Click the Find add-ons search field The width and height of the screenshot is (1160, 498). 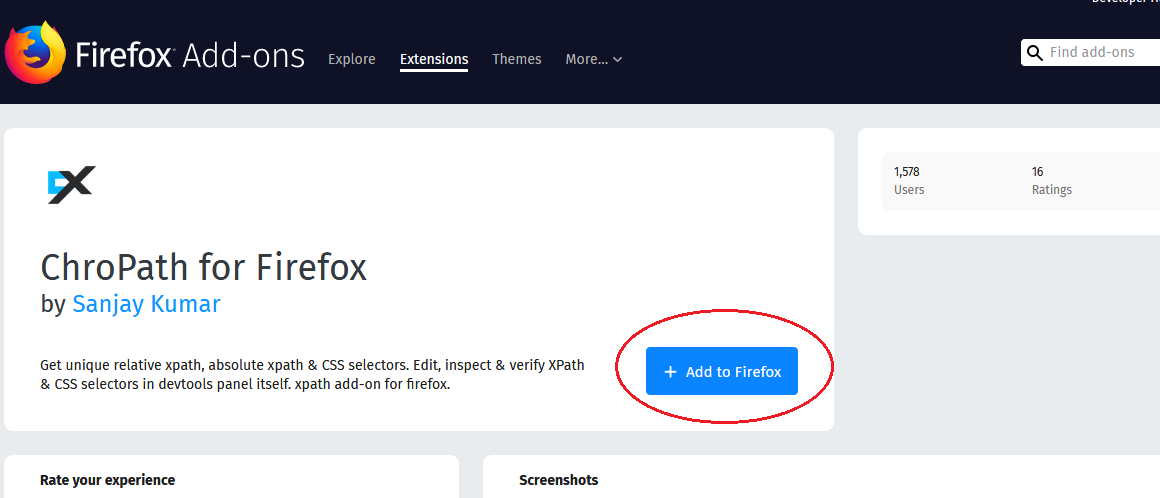tap(1090, 53)
